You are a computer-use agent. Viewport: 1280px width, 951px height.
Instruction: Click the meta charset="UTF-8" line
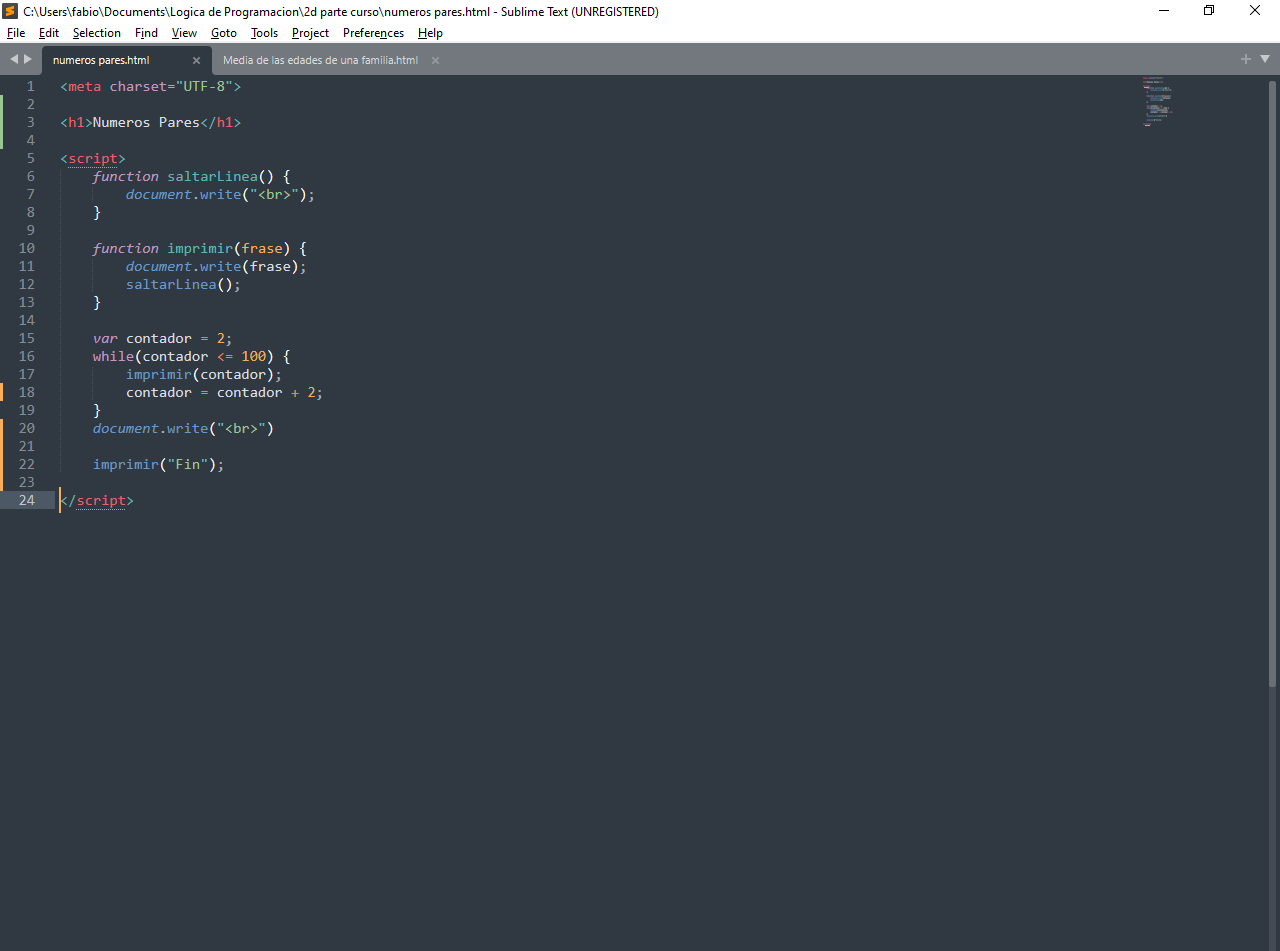click(151, 86)
